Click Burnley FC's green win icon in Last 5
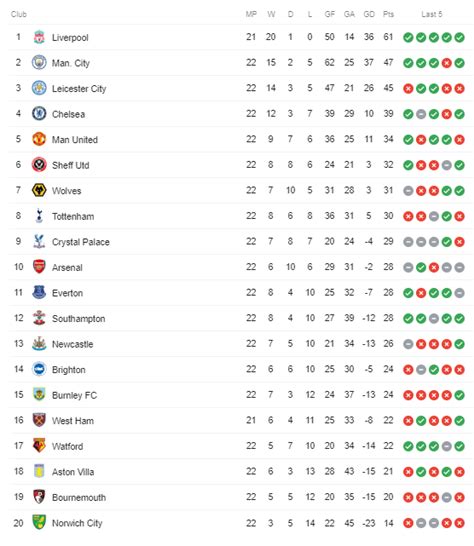The height and width of the screenshot is (546, 474). coord(459,395)
